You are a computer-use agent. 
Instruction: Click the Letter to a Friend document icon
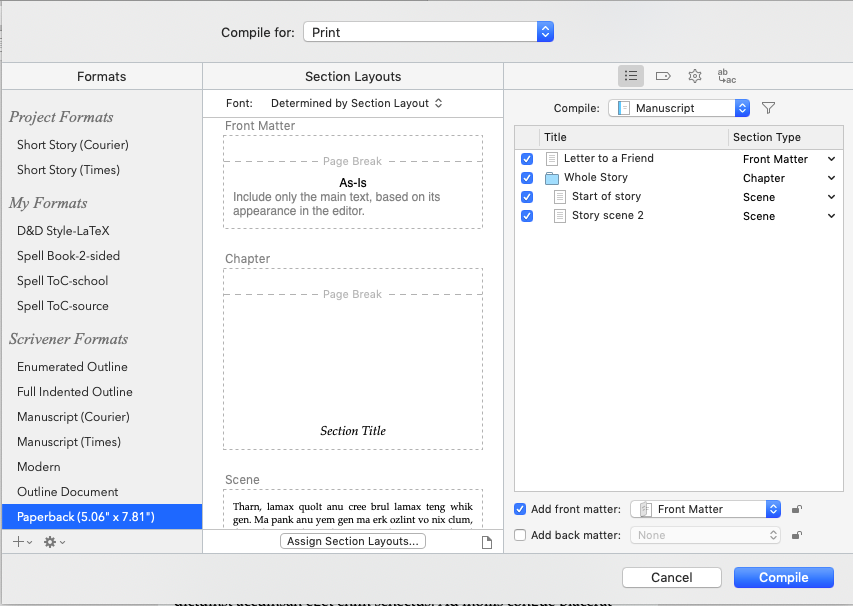(x=552, y=159)
